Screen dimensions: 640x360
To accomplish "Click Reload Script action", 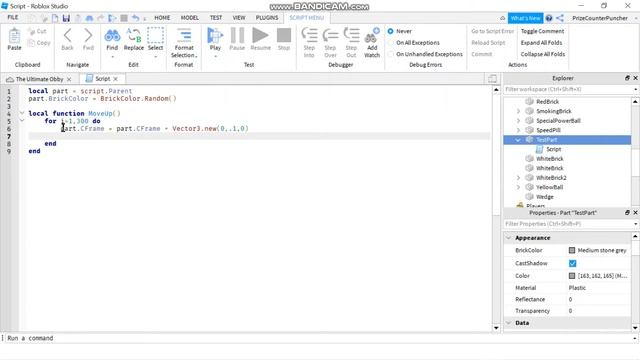I will 488,42.
